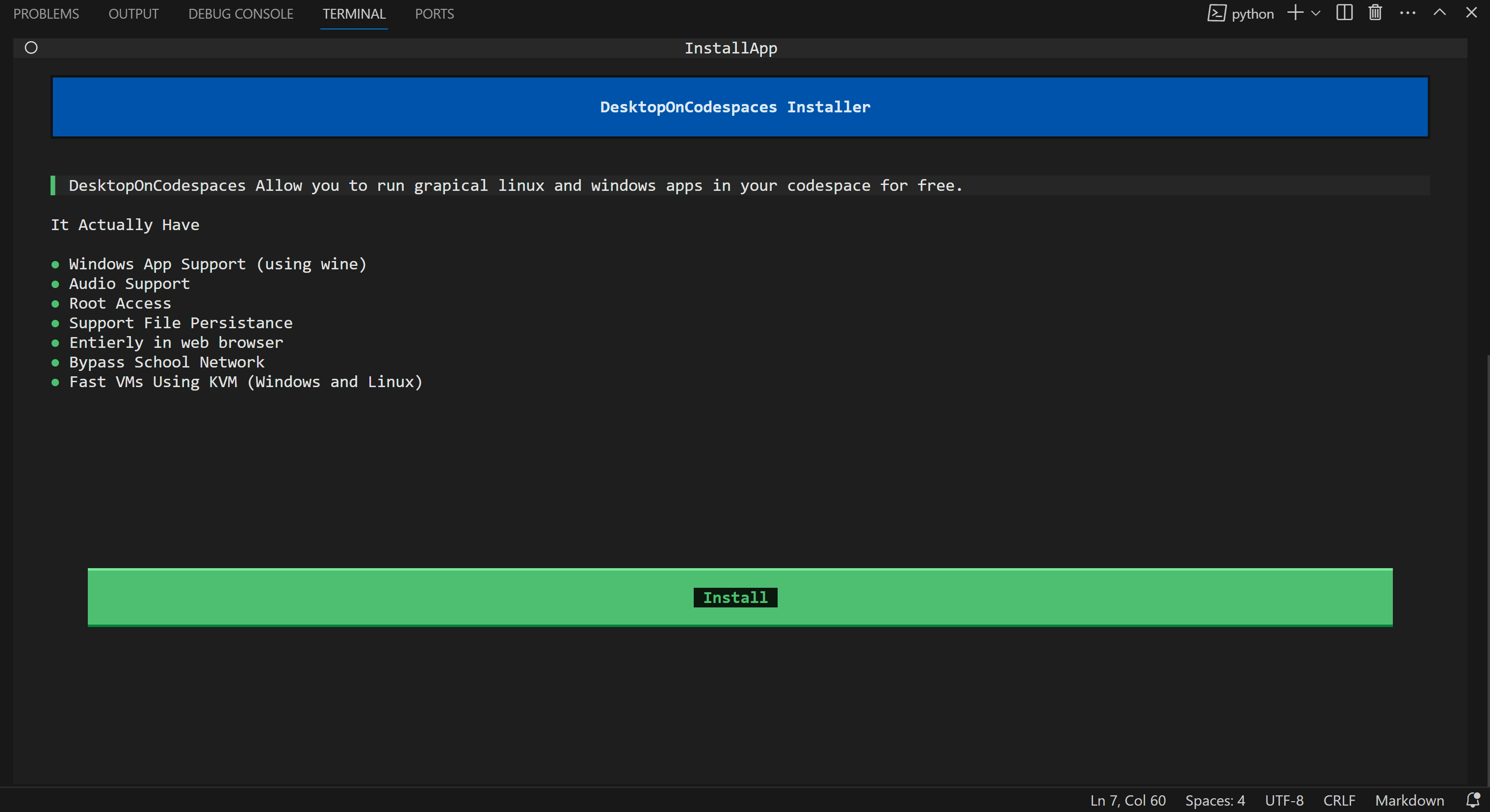Viewport: 1490px width, 812px height.
Task: Open launch profile dropdown chevron
Action: [1315, 13]
